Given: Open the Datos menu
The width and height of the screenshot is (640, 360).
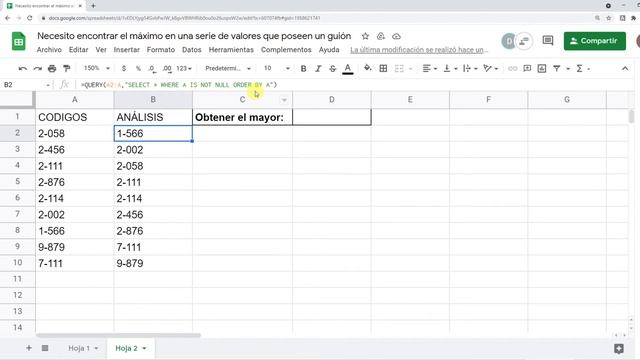Looking at the screenshot, I should (x=191, y=50).
